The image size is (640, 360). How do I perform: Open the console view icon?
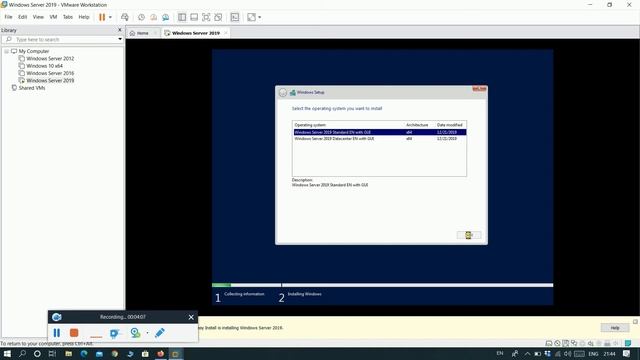point(235,17)
